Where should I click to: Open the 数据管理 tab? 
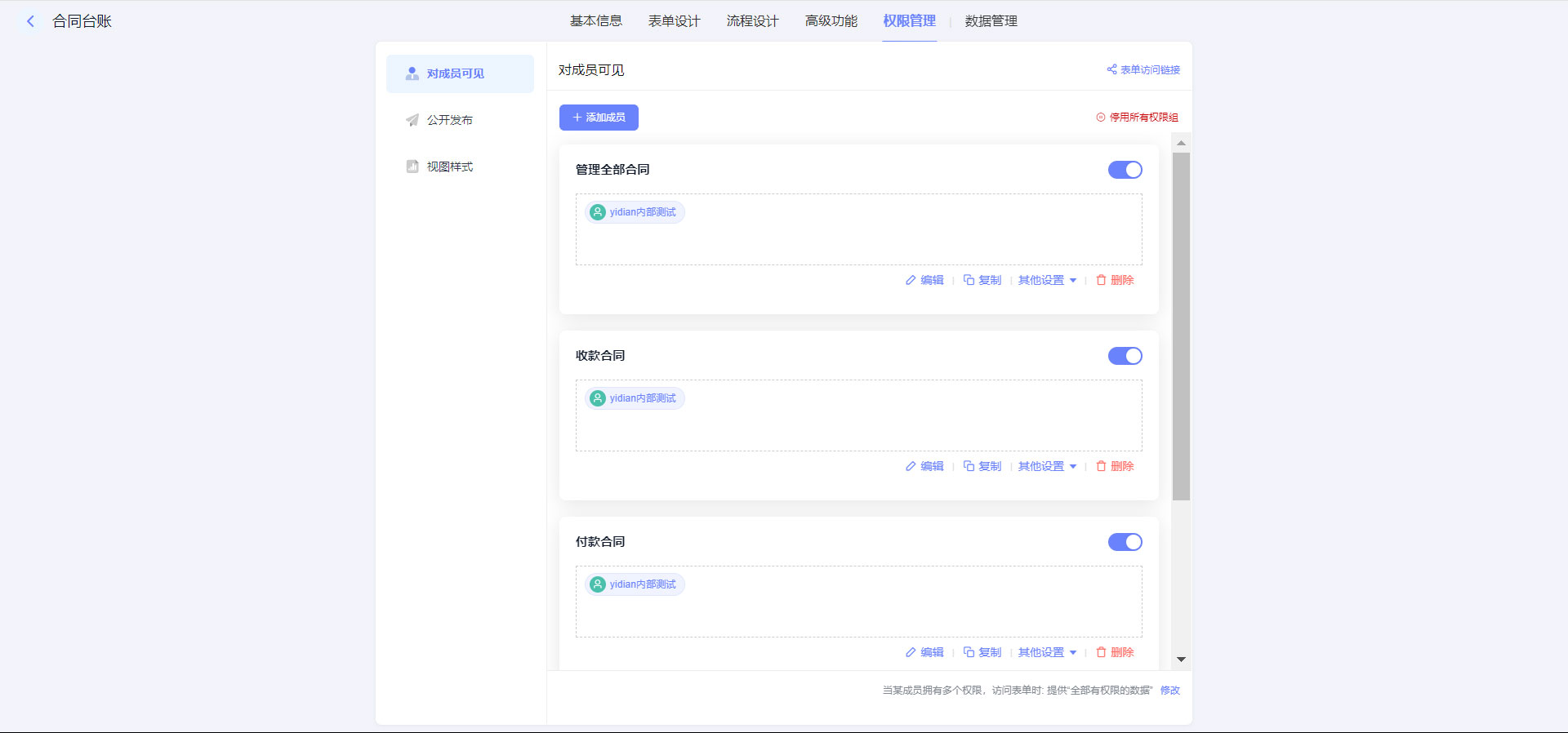pos(991,21)
